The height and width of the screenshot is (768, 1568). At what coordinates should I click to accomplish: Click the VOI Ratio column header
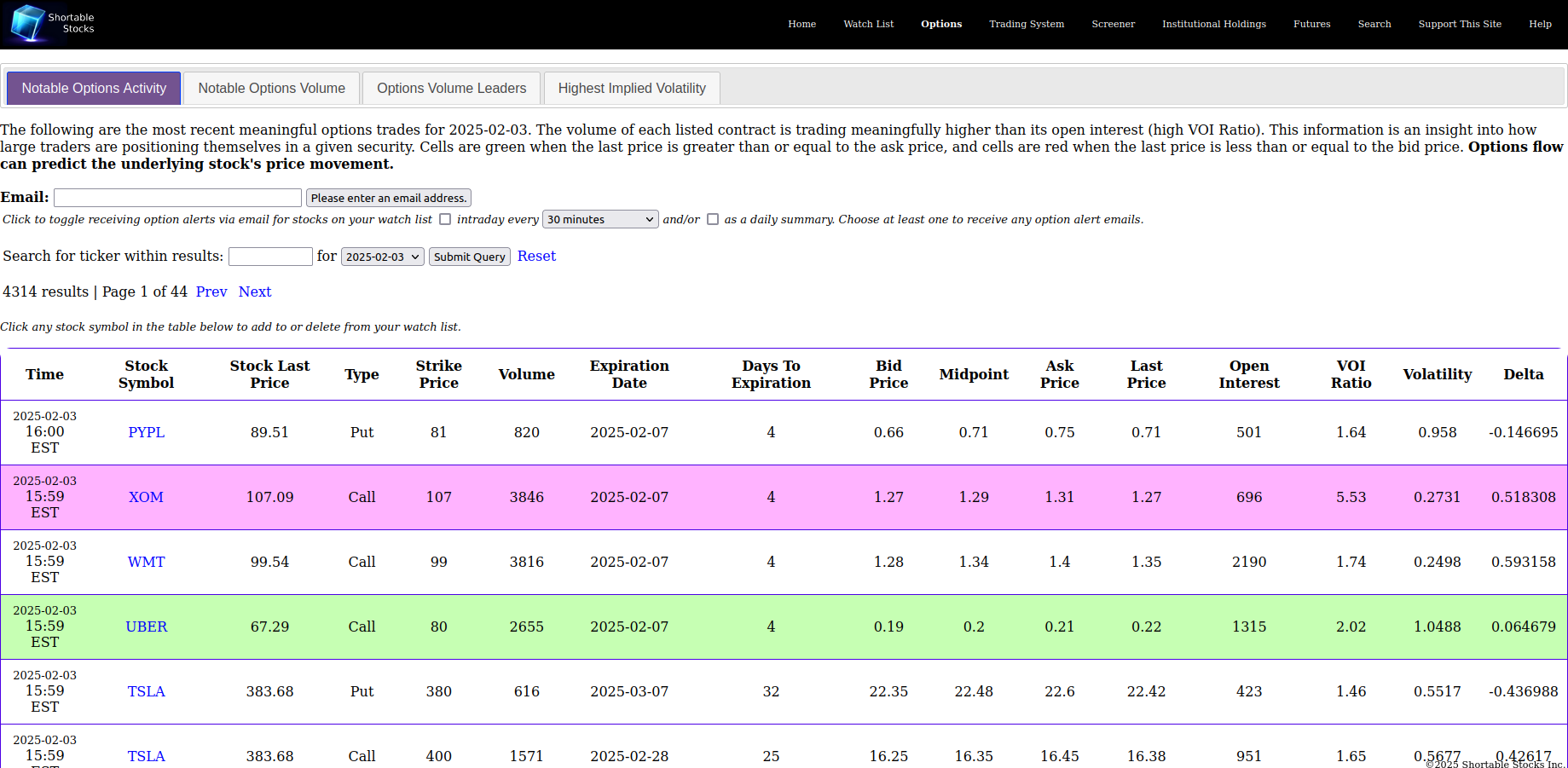[1351, 374]
